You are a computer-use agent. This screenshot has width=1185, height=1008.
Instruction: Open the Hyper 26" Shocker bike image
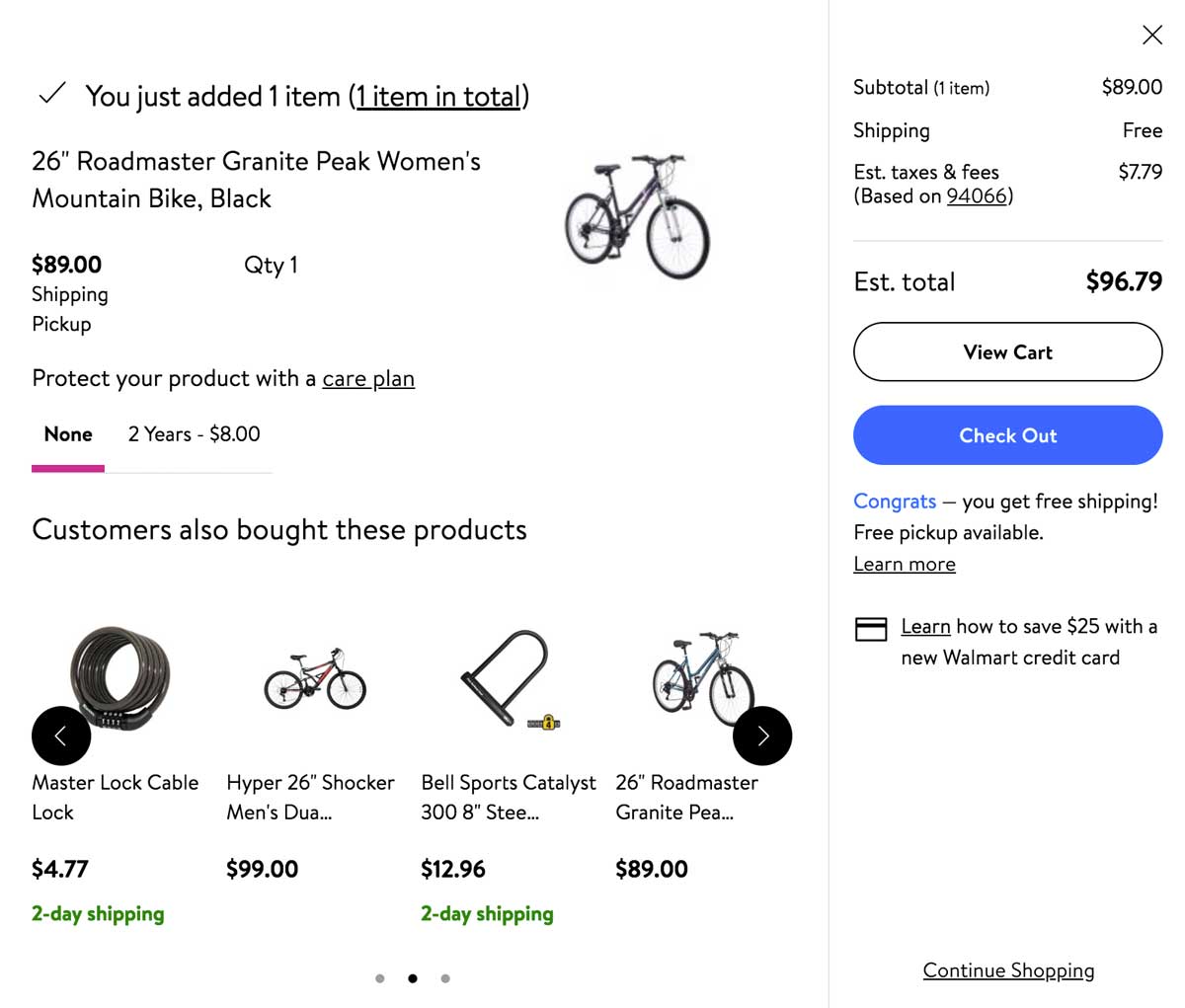[x=315, y=679]
